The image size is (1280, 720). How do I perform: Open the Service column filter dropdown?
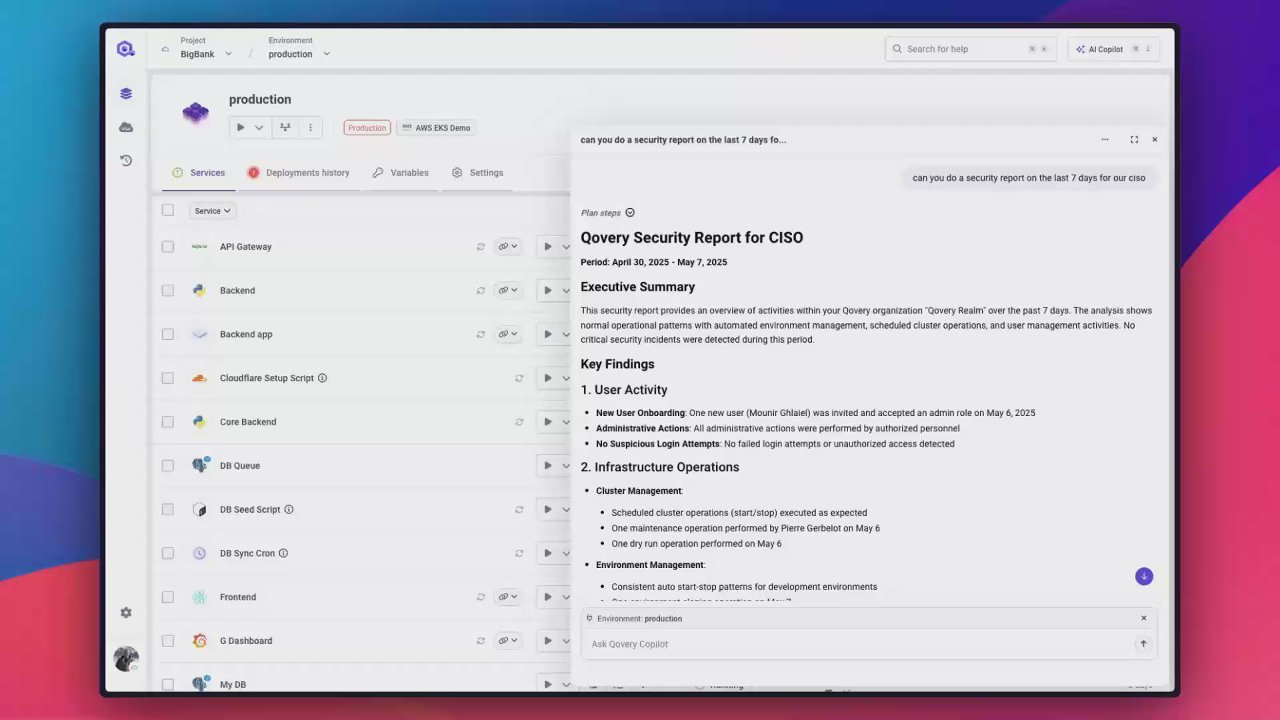[x=212, y=211]
